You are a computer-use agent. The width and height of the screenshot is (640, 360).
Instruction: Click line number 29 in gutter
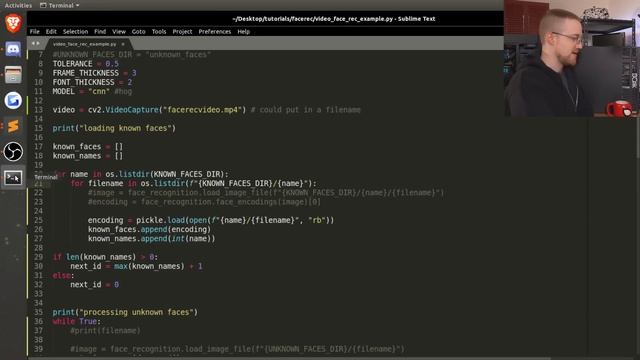(38, 257)
